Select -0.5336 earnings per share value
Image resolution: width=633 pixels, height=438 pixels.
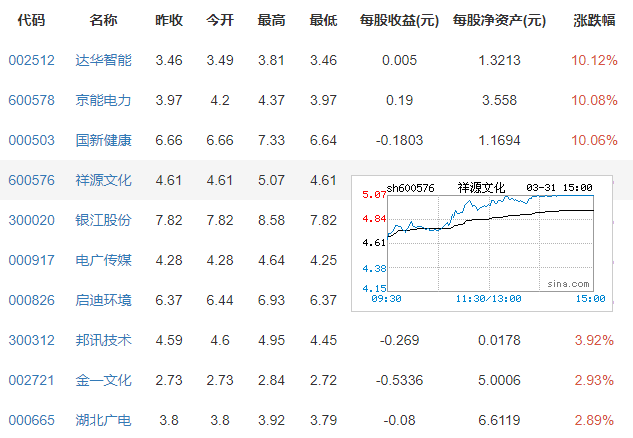(x=399, y=380)
